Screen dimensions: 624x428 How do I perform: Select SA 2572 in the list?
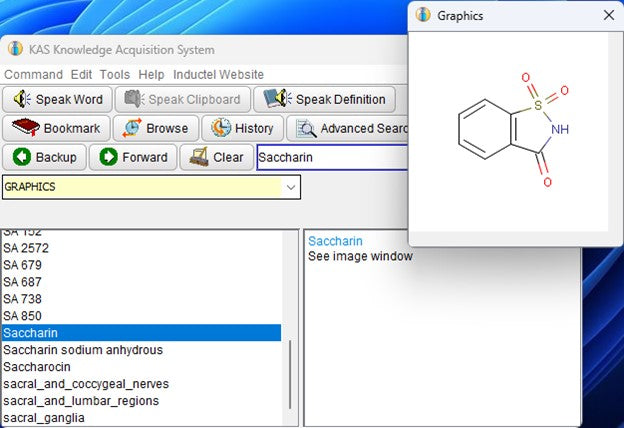pos(141,248)
